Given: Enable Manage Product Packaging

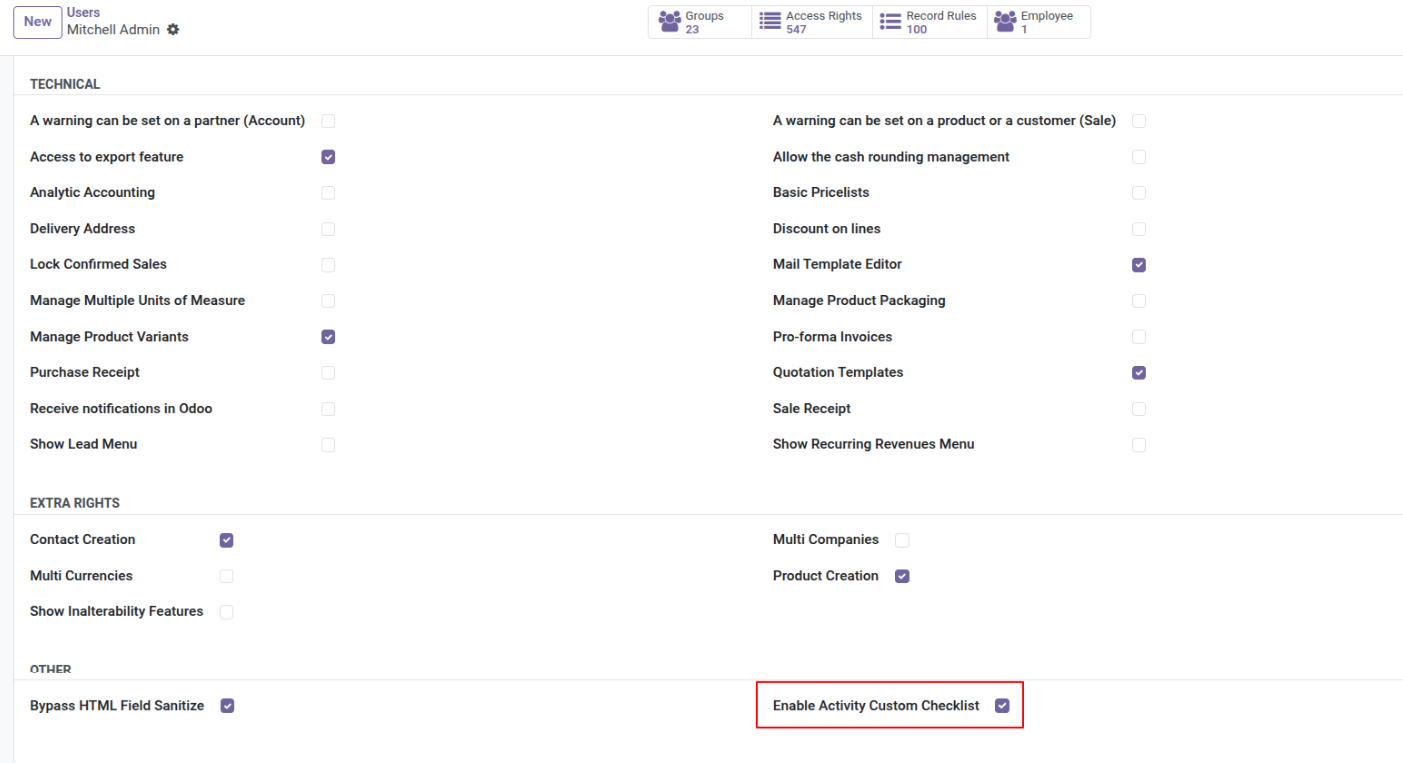Looking at the screenshot, I should [x=1139, y=301].
